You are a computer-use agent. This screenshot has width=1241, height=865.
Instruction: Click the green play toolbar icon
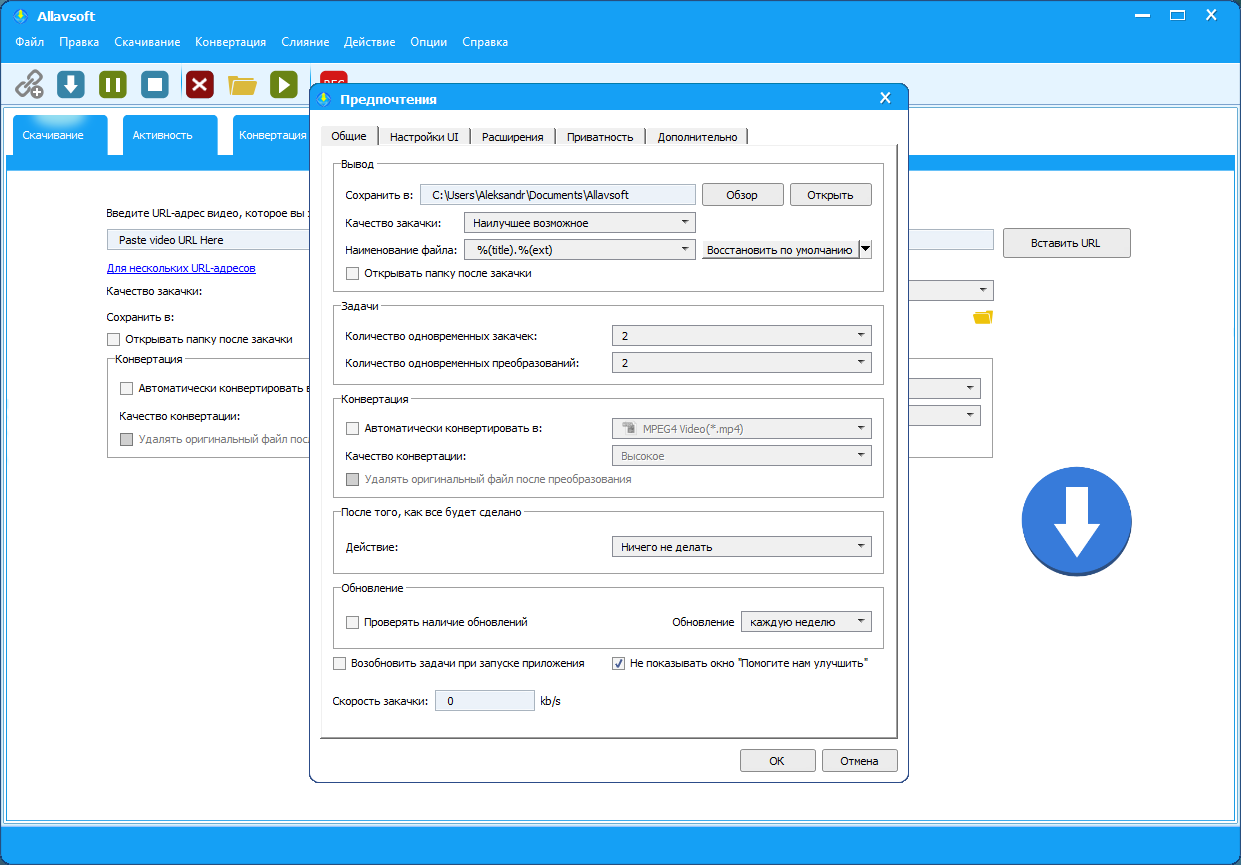pos(284,84)
